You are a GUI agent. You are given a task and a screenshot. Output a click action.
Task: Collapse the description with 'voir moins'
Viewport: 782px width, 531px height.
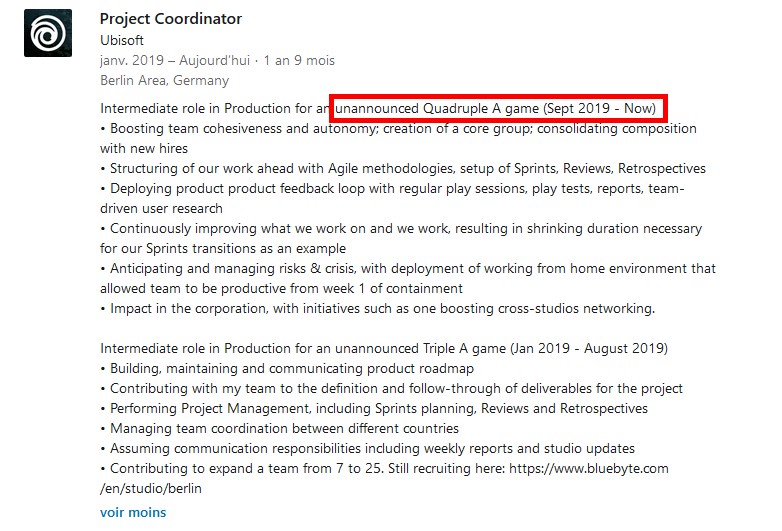(x=133, y=513)
